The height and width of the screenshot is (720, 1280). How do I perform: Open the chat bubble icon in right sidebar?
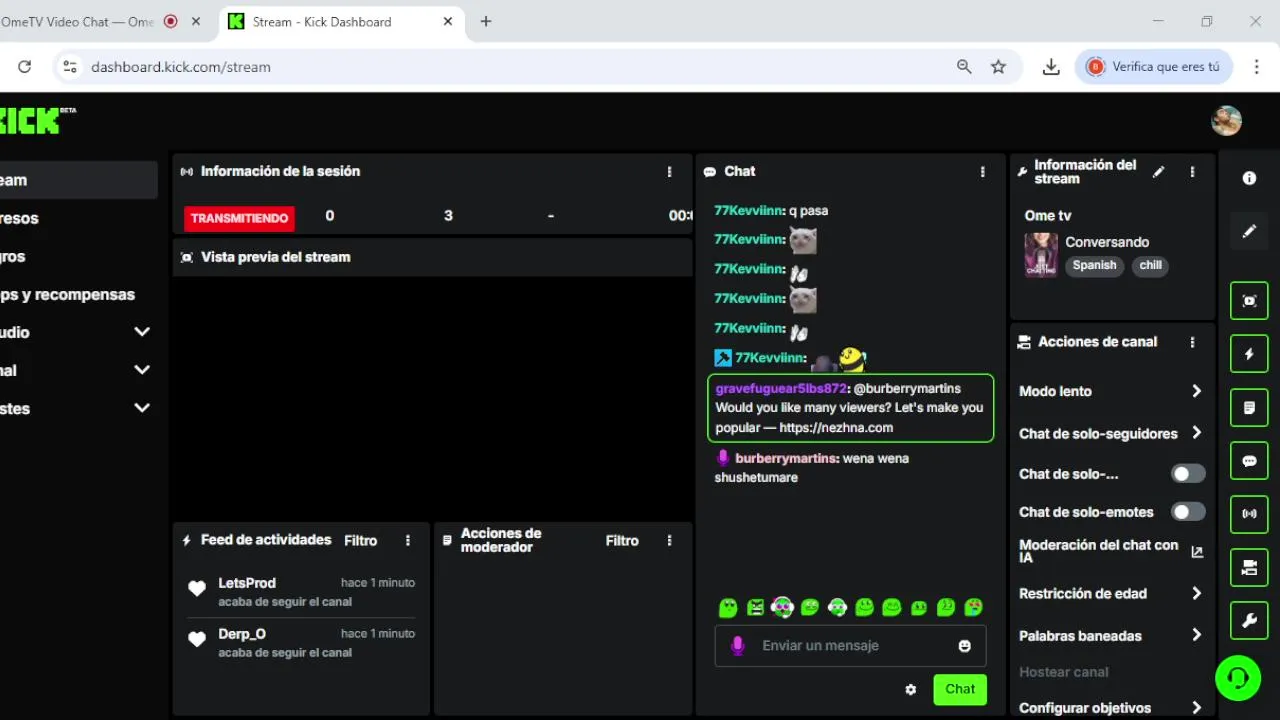1249,461
